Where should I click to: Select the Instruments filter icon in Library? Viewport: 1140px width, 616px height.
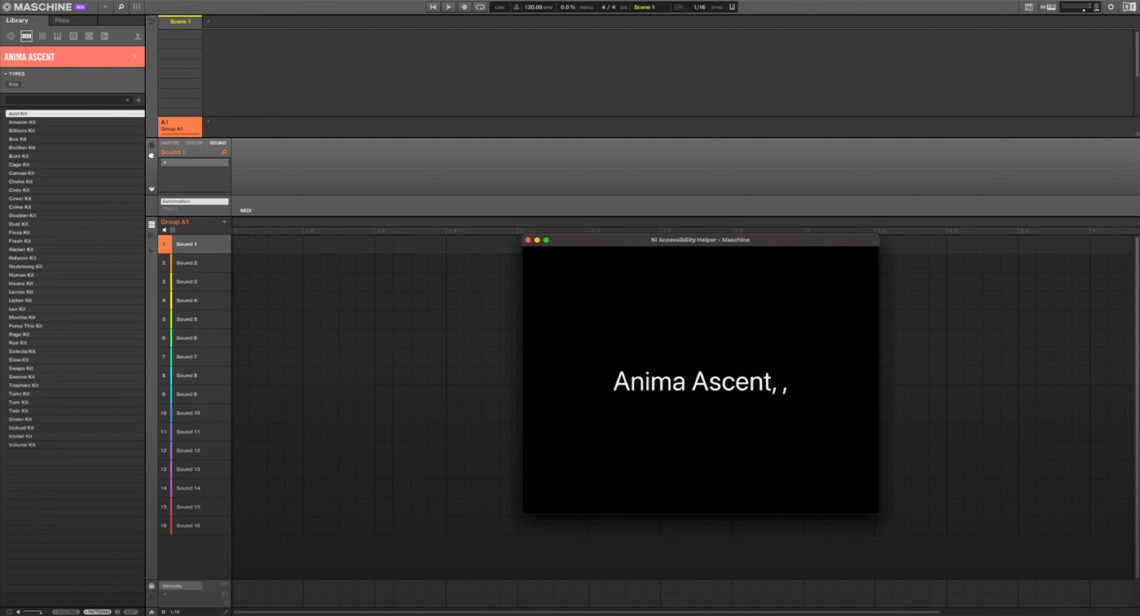58,36
